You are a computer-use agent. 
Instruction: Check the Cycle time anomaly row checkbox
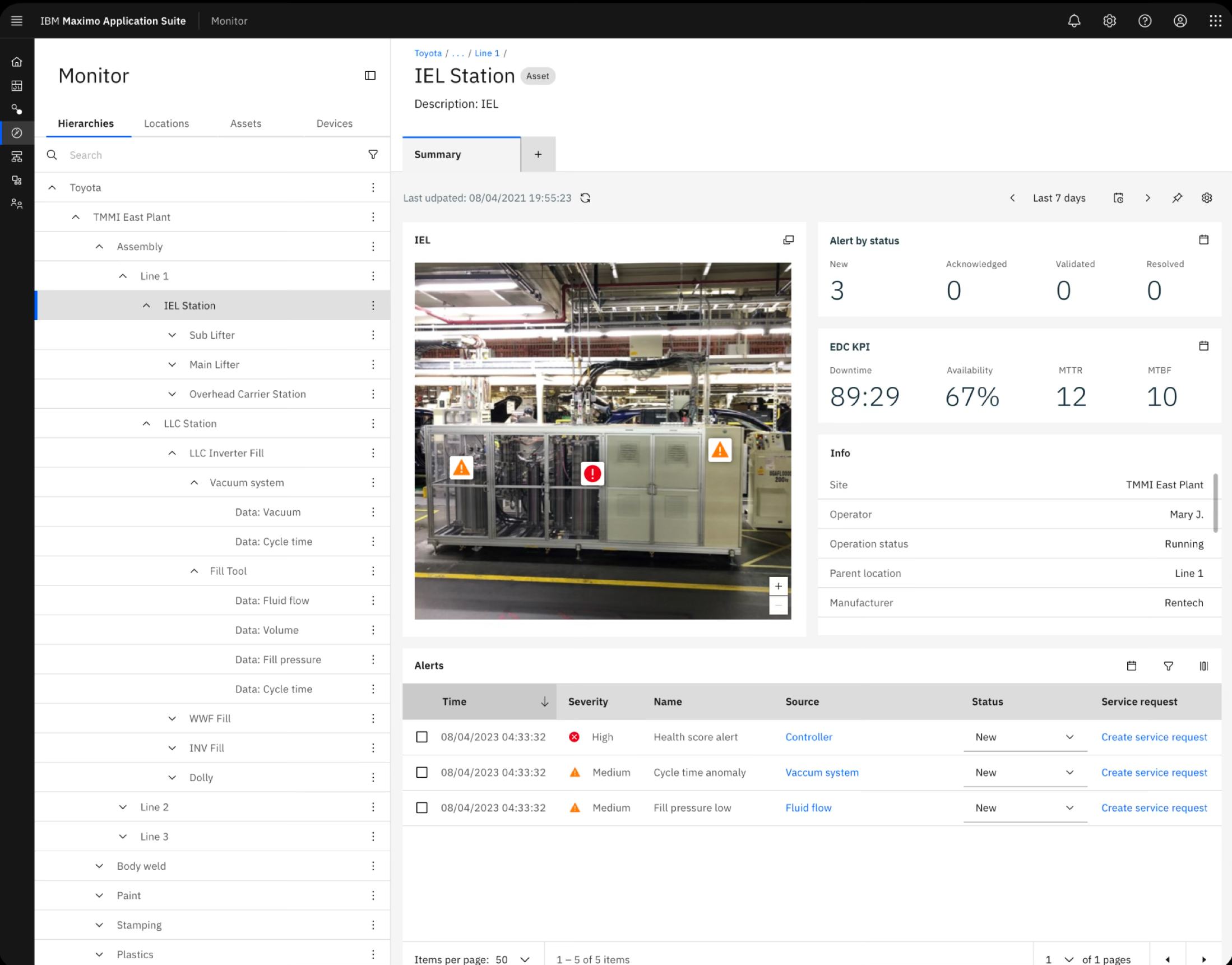[x=422, y=772]
